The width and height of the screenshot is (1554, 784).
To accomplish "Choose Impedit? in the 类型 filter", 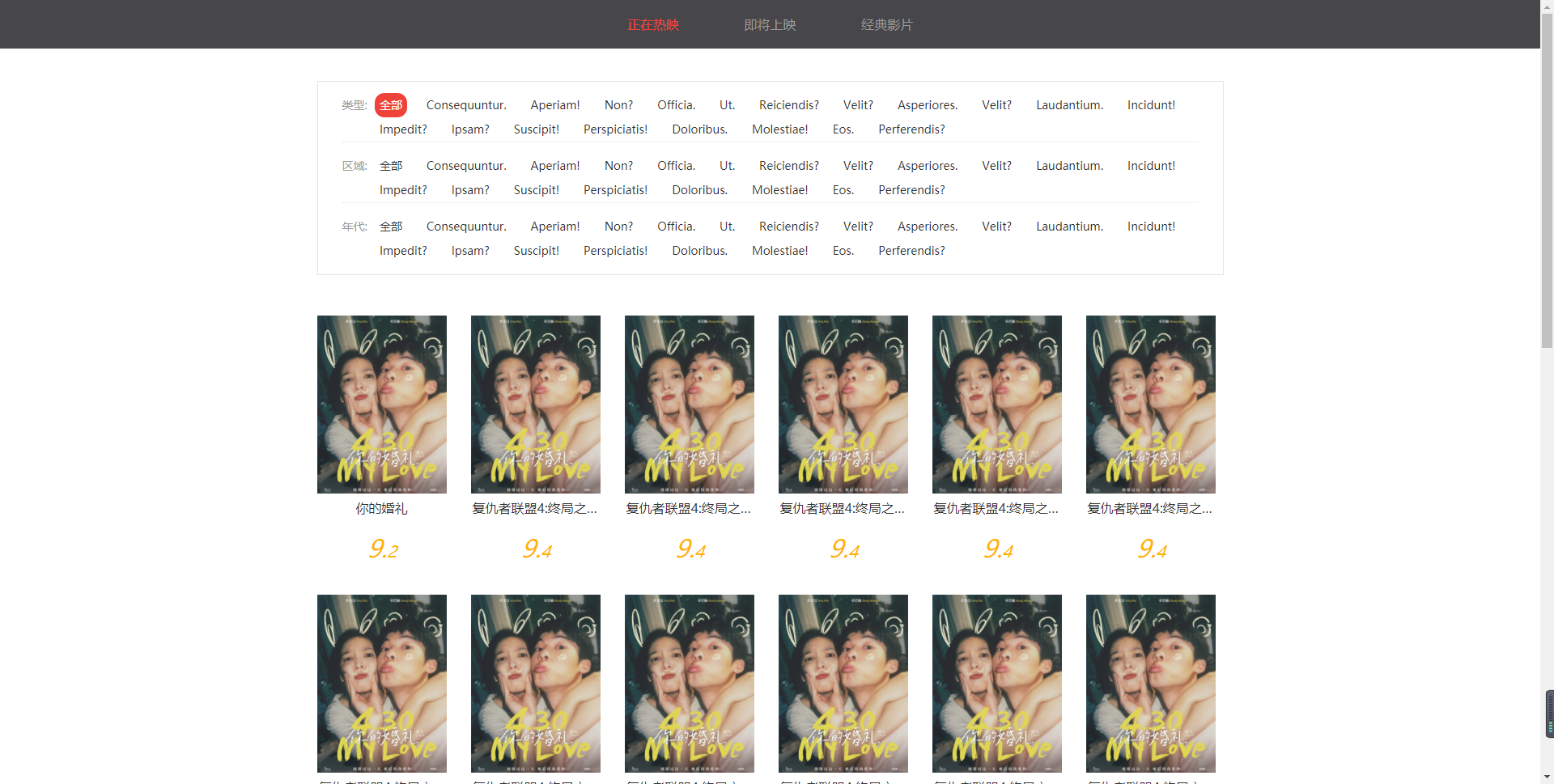I will click(x=403, y=129).
